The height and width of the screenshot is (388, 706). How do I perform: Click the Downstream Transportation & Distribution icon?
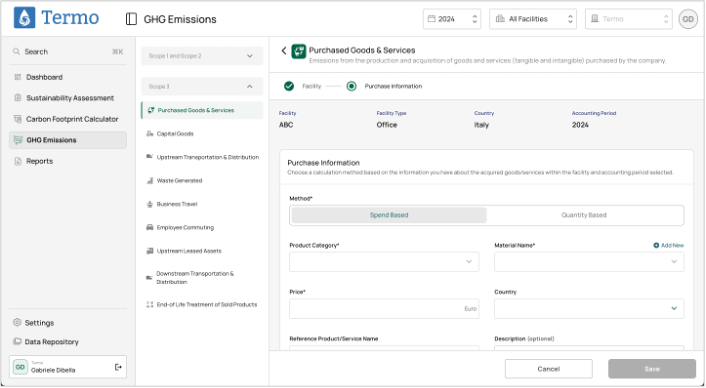pyautogui.click(x=149, y=278)
